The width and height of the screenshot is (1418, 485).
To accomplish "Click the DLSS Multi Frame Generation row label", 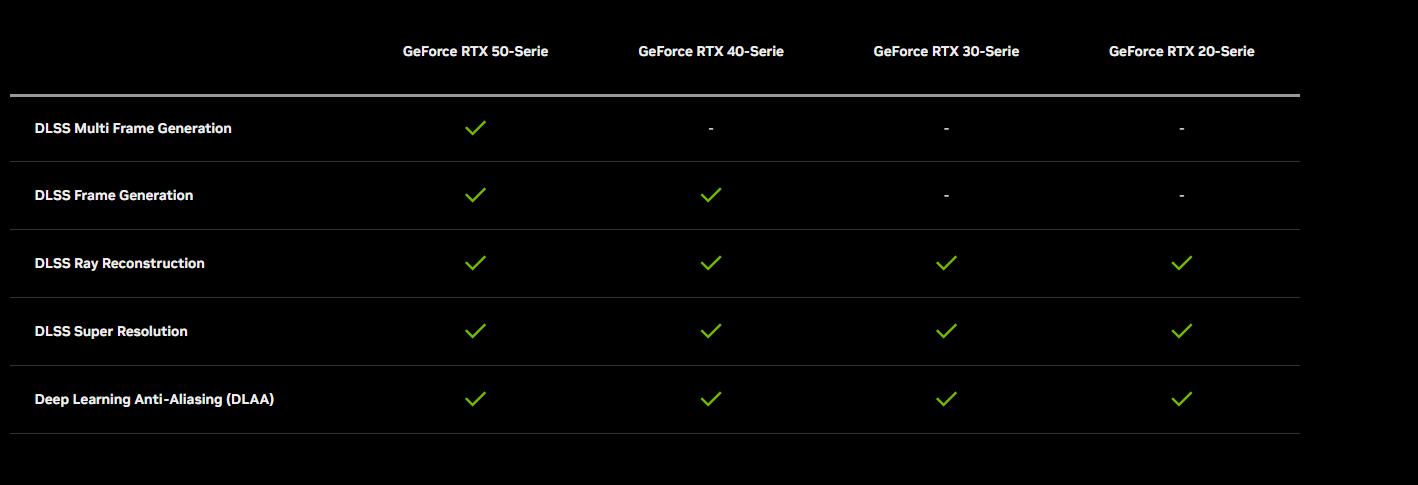I will click(x=133, y=128).
